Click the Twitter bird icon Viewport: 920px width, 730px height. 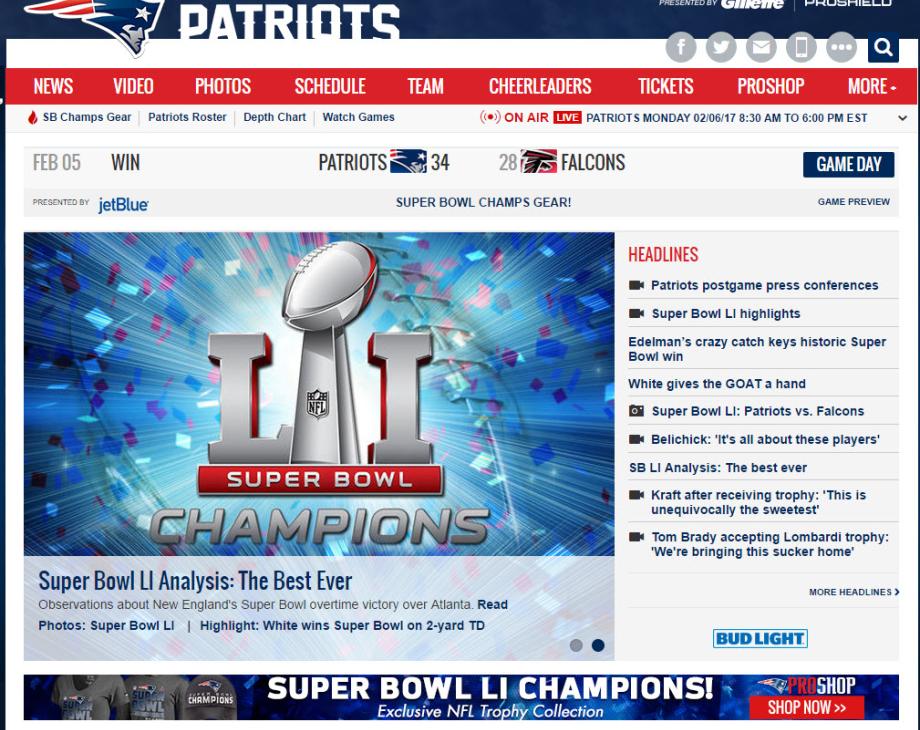721,47
